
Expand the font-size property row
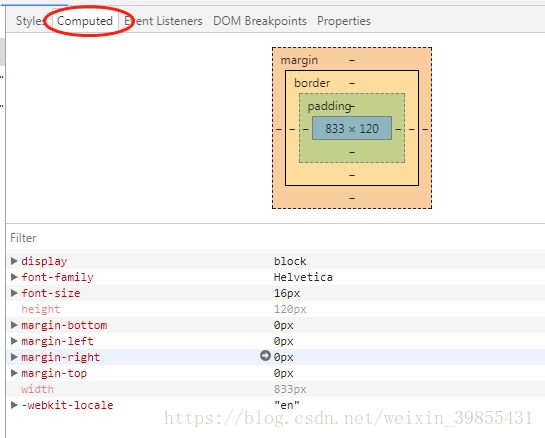(14, 293)
